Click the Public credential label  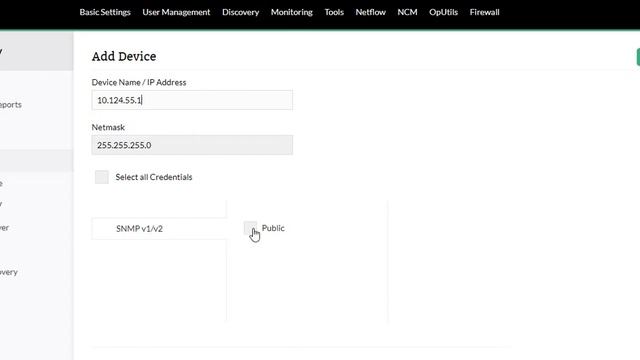pyautogui.click(x=273, y=228)
